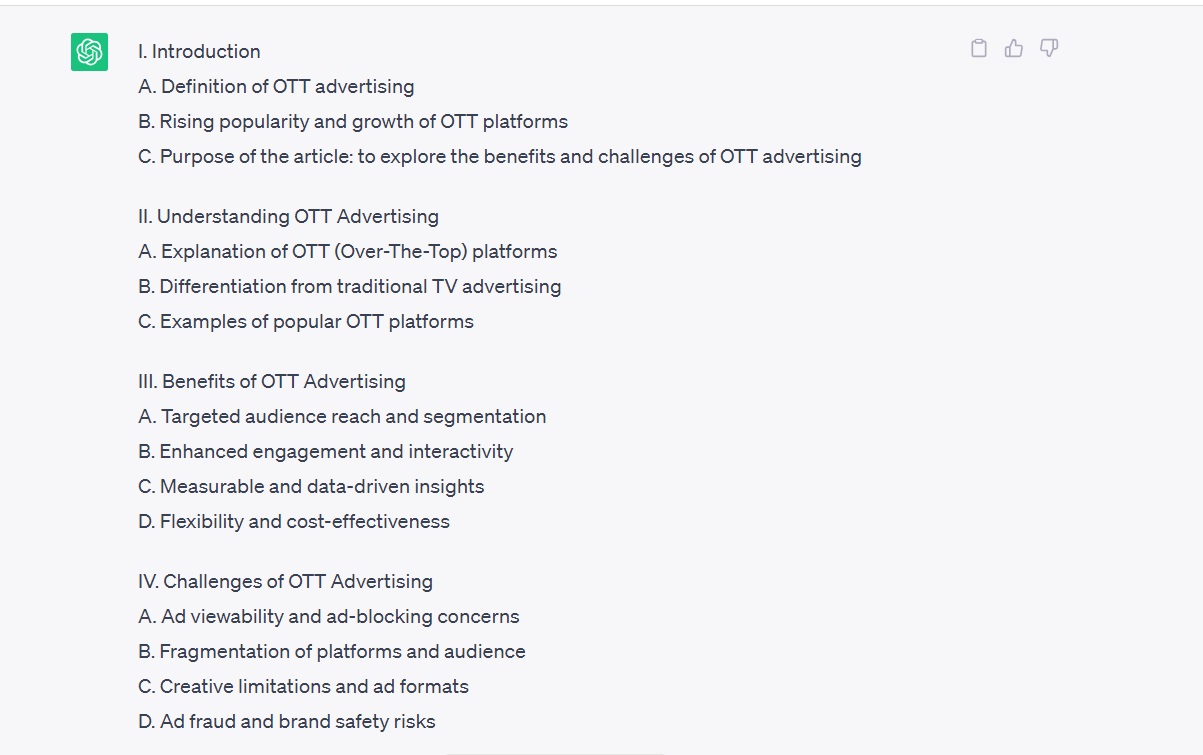Click the 'I. Introduction' heading text
Viewport: 1203px width, 755px height.
click(x=199, y=52)
